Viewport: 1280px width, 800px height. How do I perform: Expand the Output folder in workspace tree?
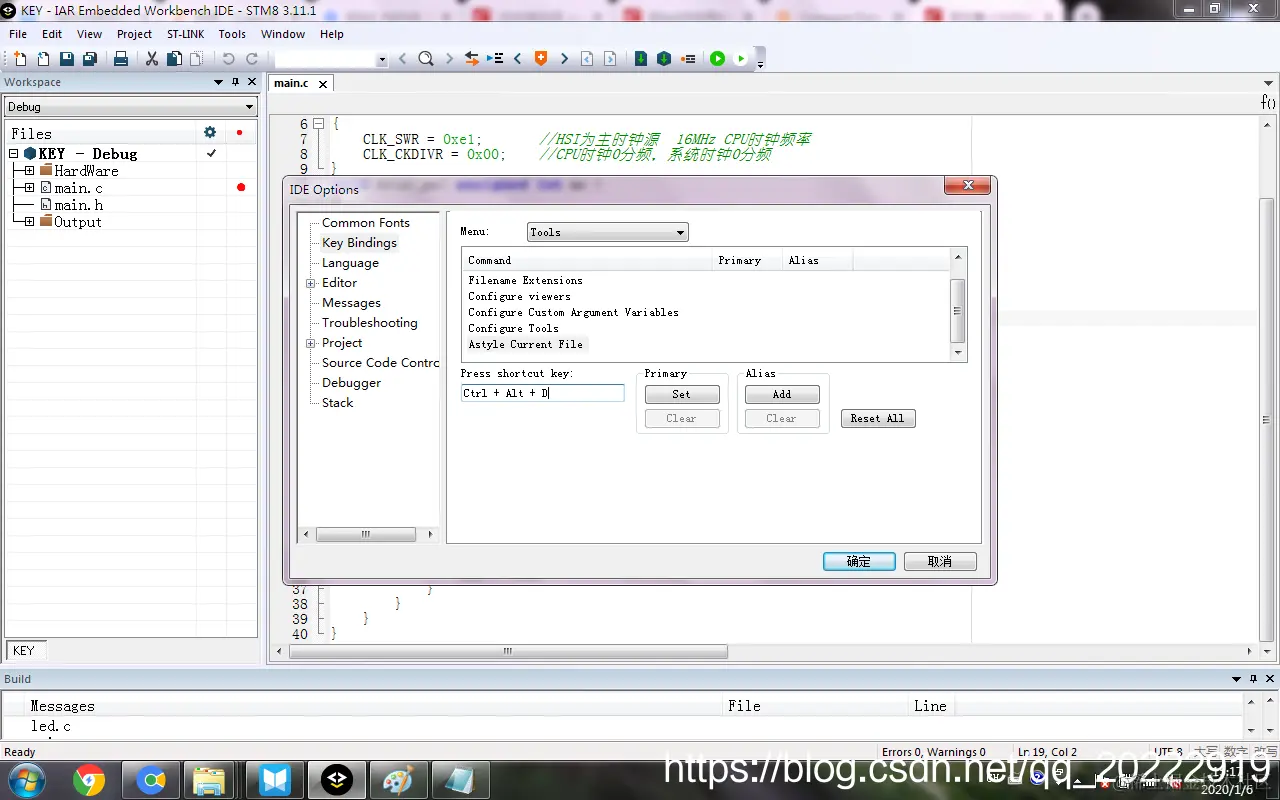coord(29,222)
